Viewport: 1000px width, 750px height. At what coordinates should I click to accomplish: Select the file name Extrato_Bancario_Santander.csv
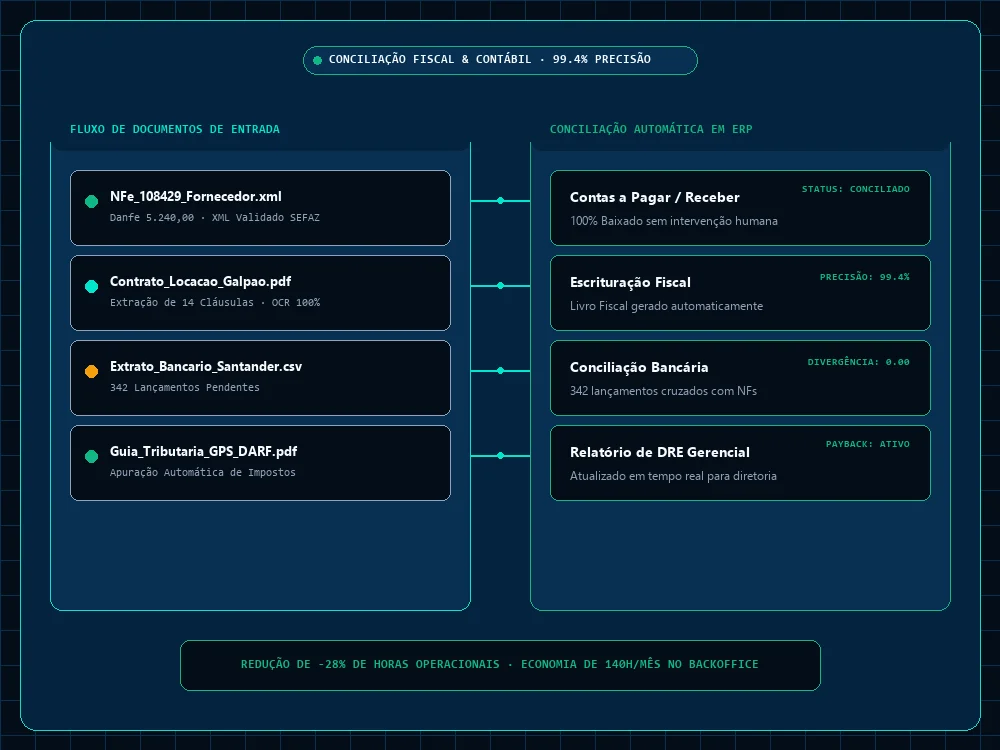coord(206,366)
